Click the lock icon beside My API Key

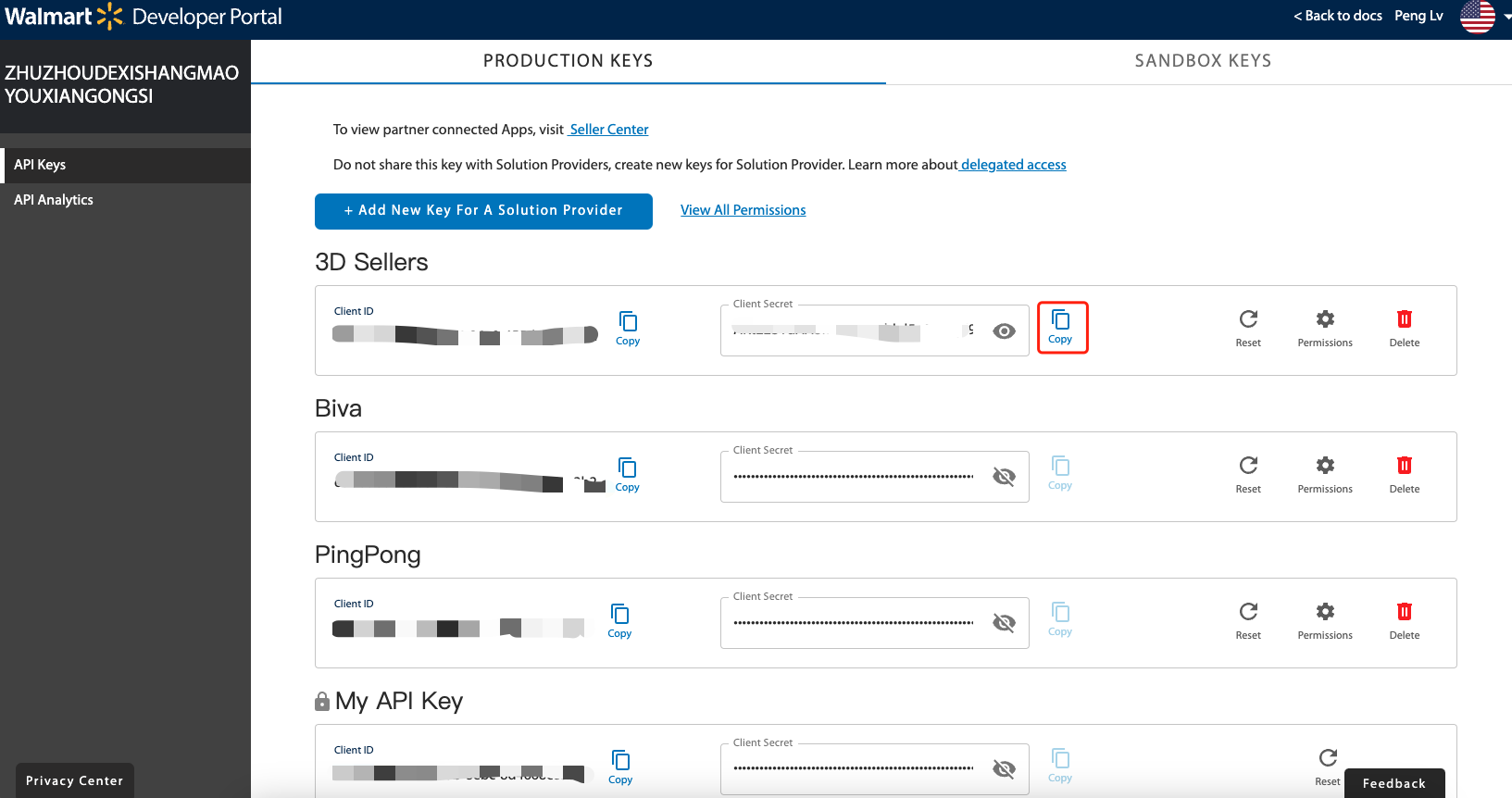(x=322, y=702)
